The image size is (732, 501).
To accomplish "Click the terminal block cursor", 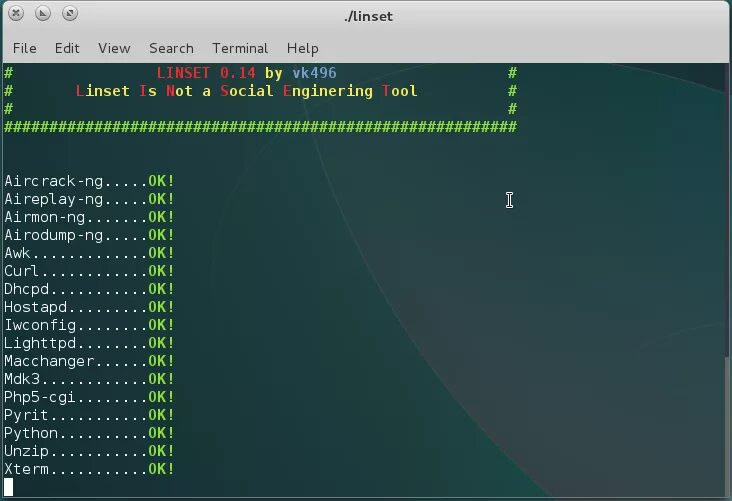I will tap(8, 487).
